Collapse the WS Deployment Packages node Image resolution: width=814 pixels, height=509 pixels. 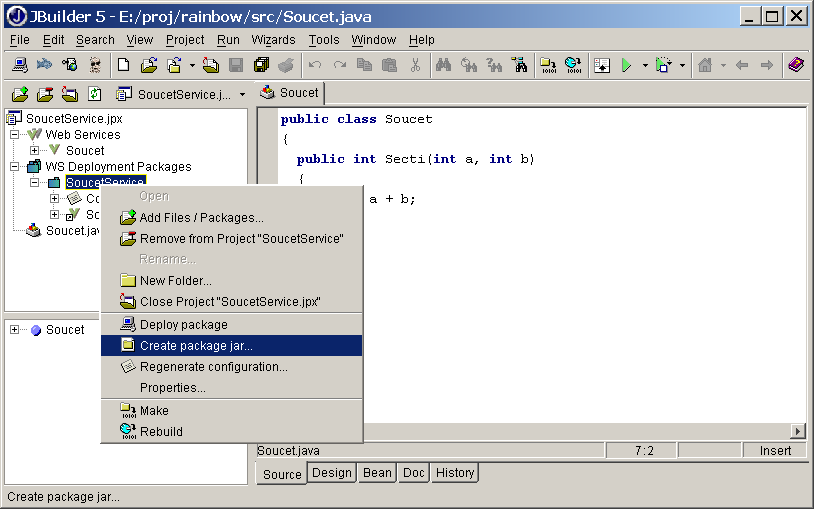15,167
